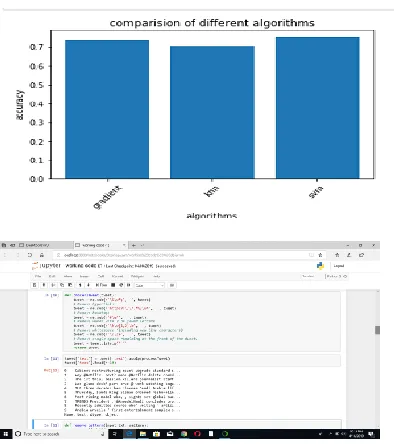Open reading view icon in address bar
Image resolution: width=394 pixels, height=444 pixels.
311,255
